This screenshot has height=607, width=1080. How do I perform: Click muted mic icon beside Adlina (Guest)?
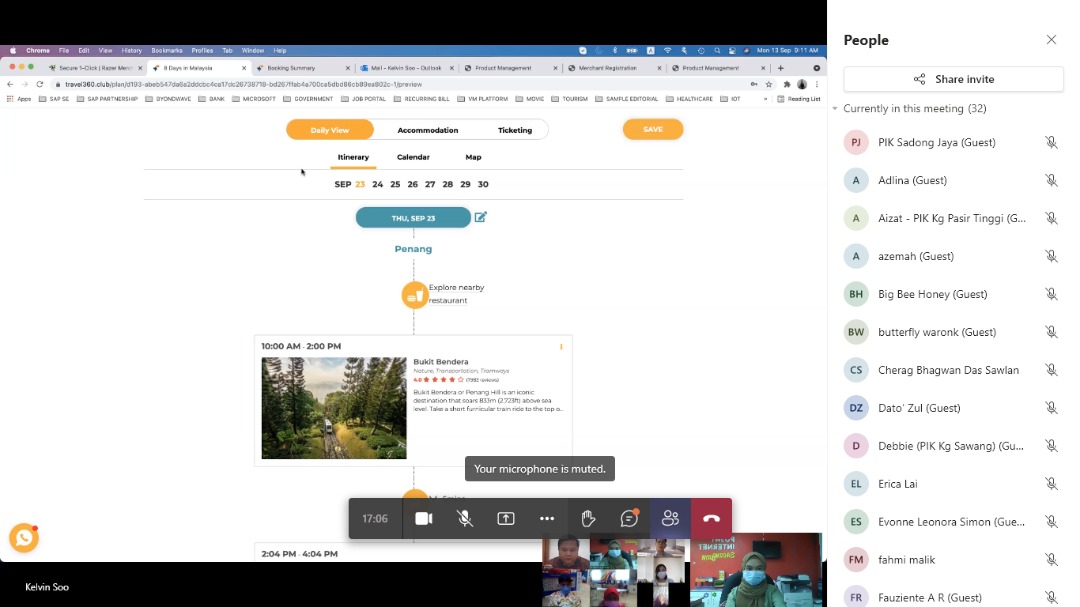coord(1051,180)
